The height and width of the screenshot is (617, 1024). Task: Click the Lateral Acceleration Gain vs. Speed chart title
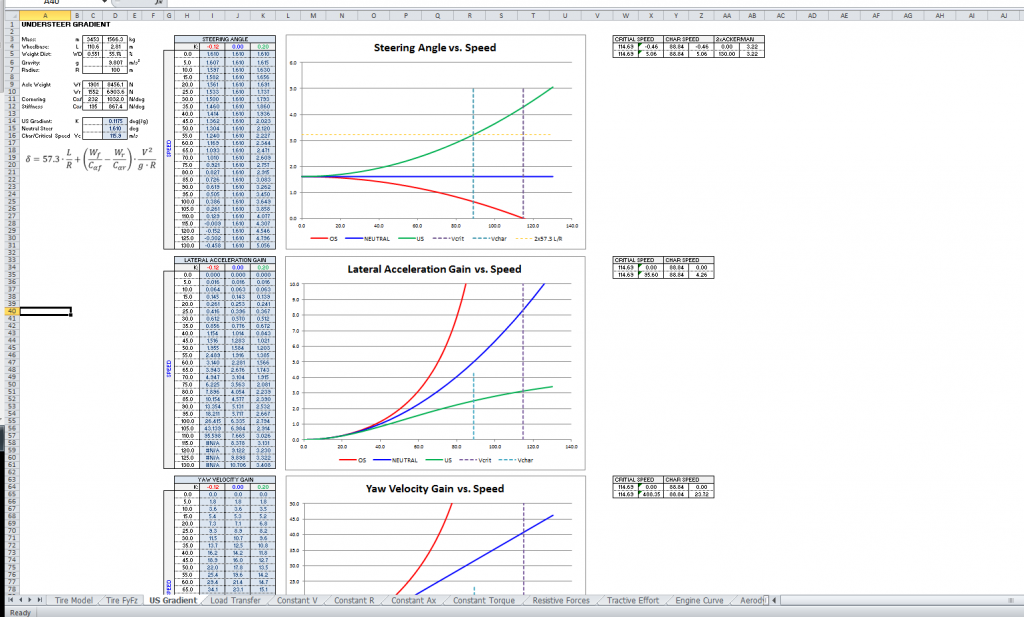point(434,269)
